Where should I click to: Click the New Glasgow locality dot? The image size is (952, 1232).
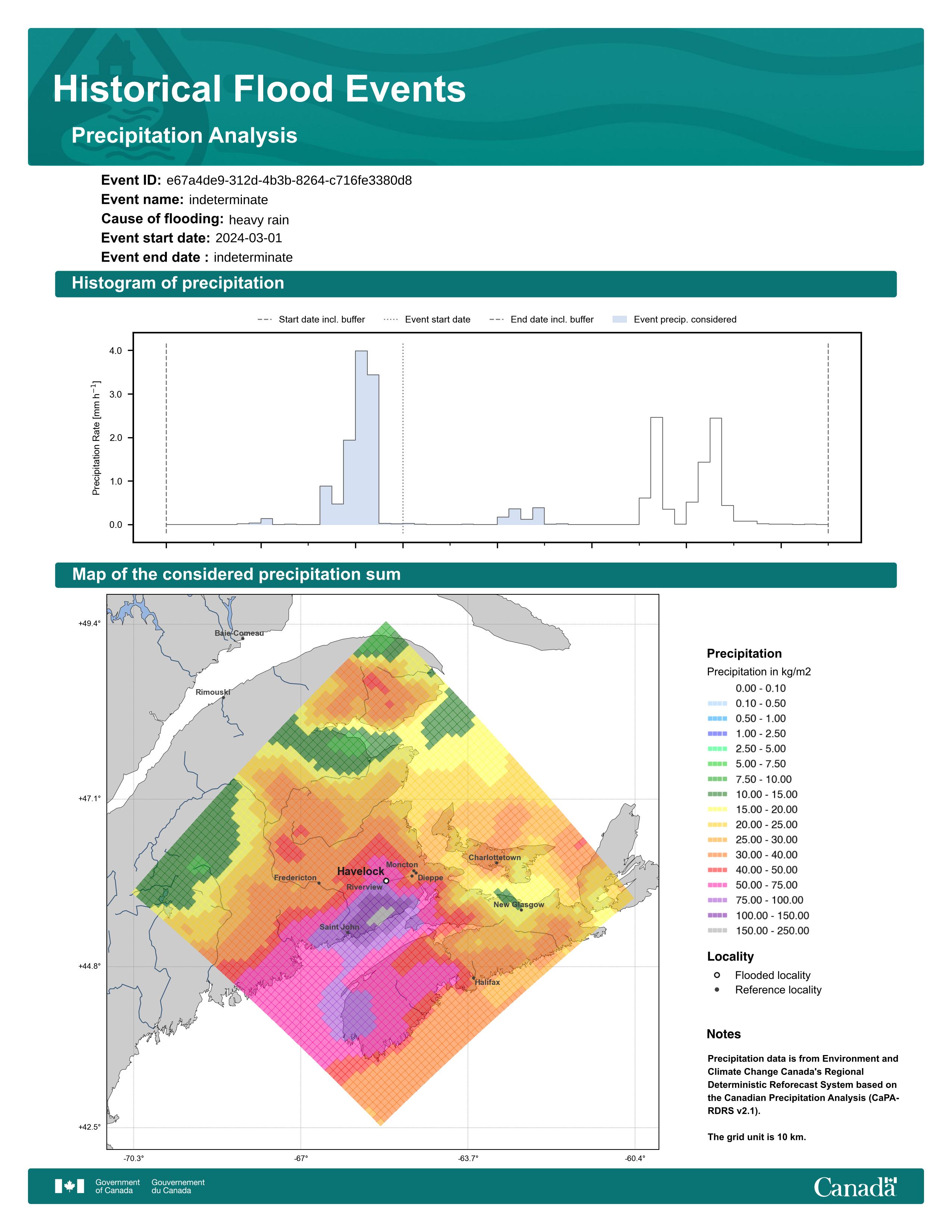coord(521,909)
